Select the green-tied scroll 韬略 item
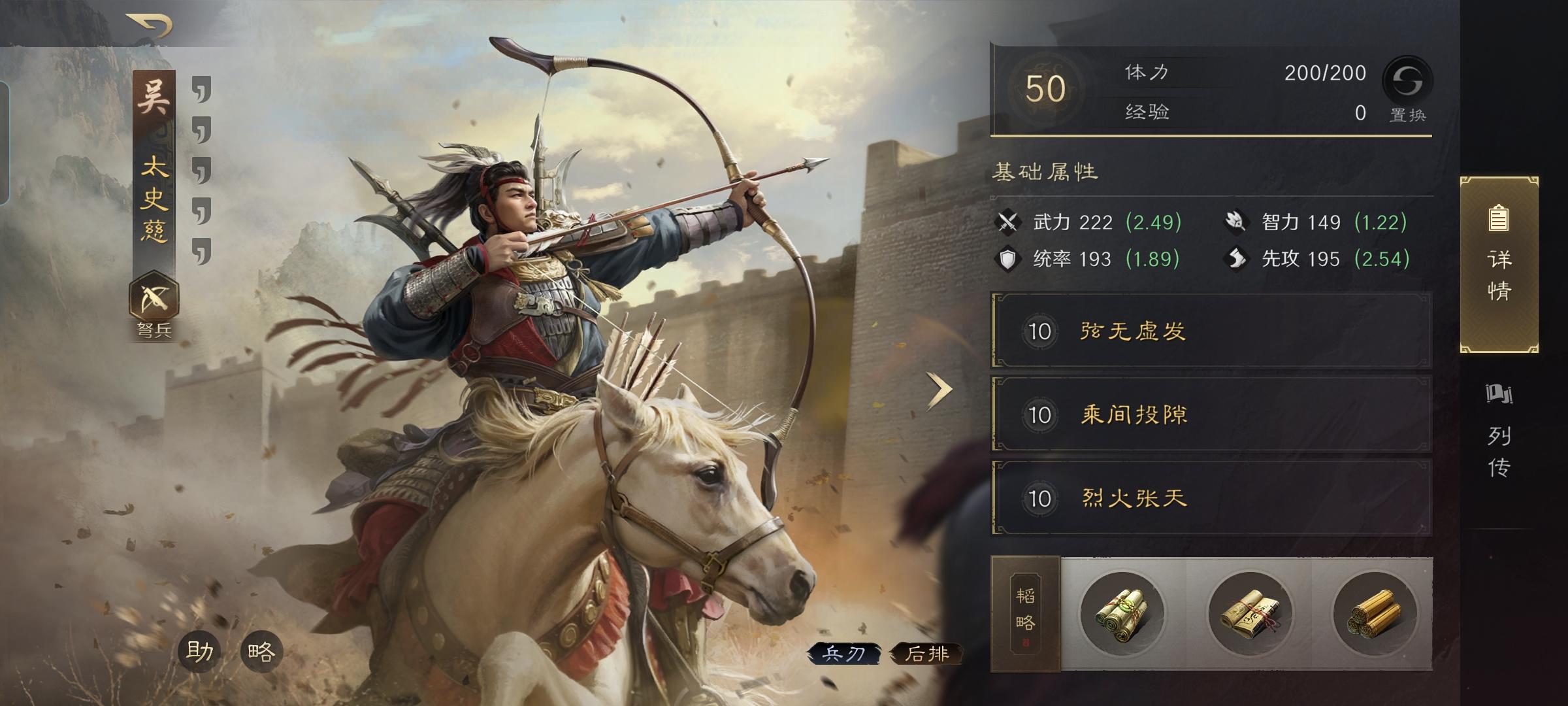Viewport: 1568px width, 706px height. click(x=1122, y=613)
